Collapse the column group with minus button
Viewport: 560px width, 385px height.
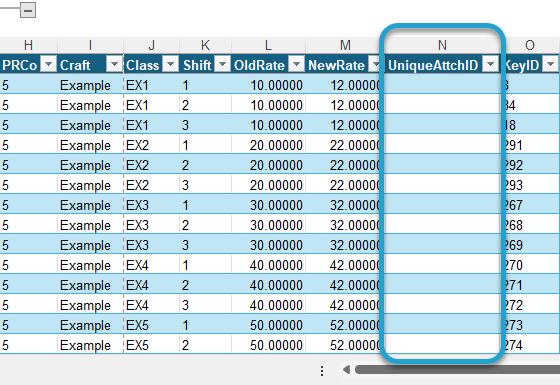28,10
